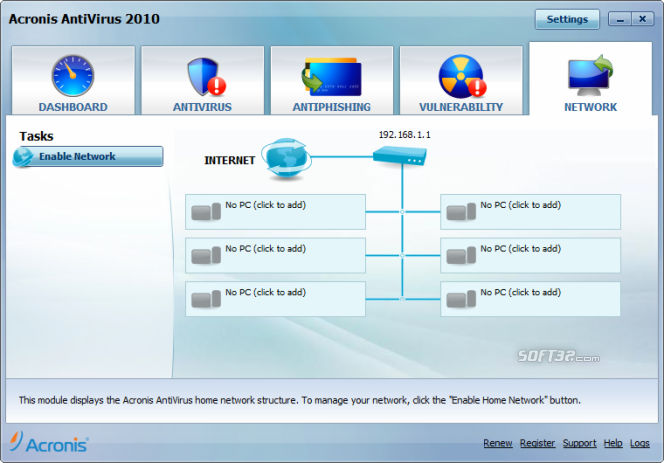Click middle-left 'No PC (click to add)' text

pyautogui.click(x=266, y=249)
